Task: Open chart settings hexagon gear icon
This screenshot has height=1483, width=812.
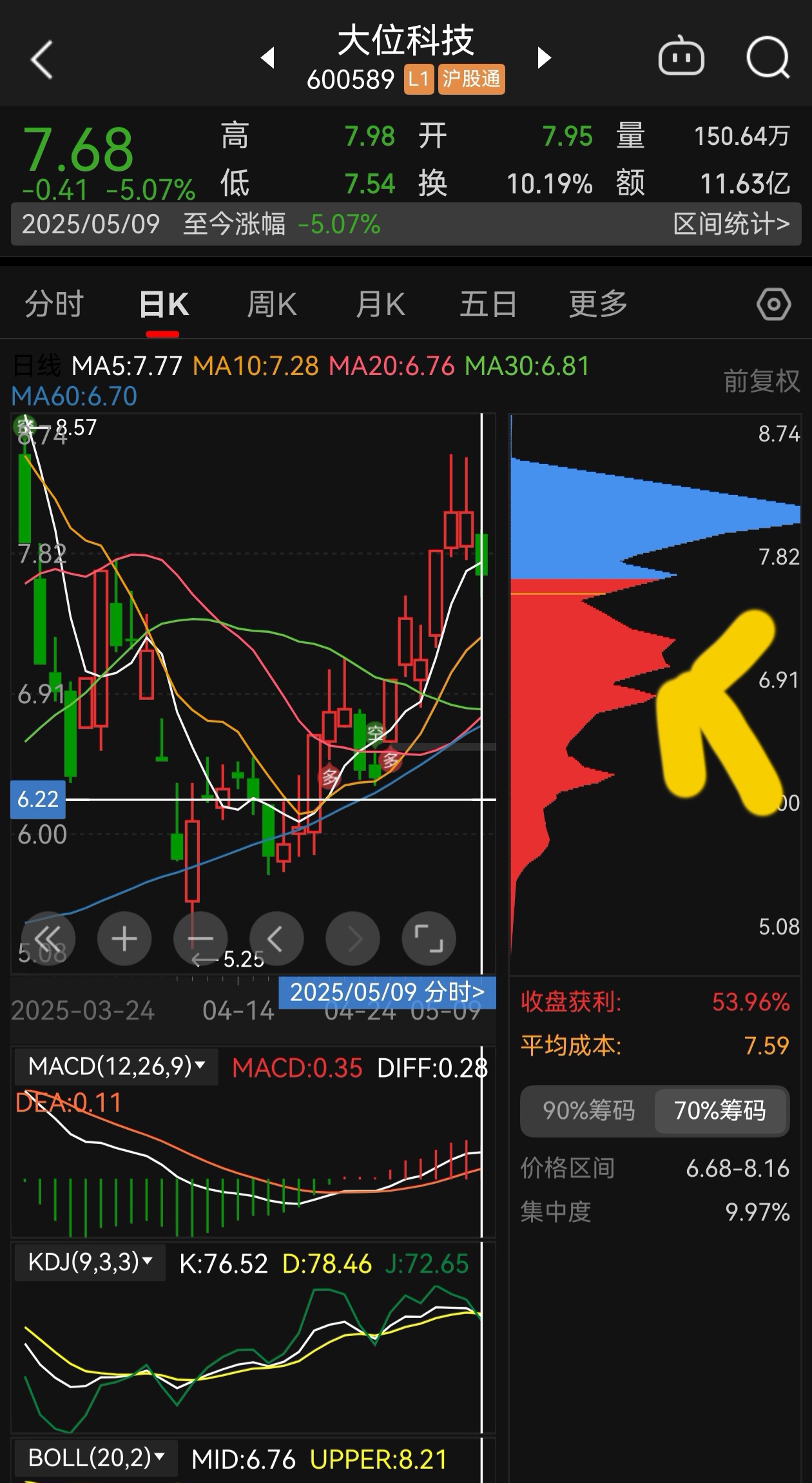Action: point(773,304)
